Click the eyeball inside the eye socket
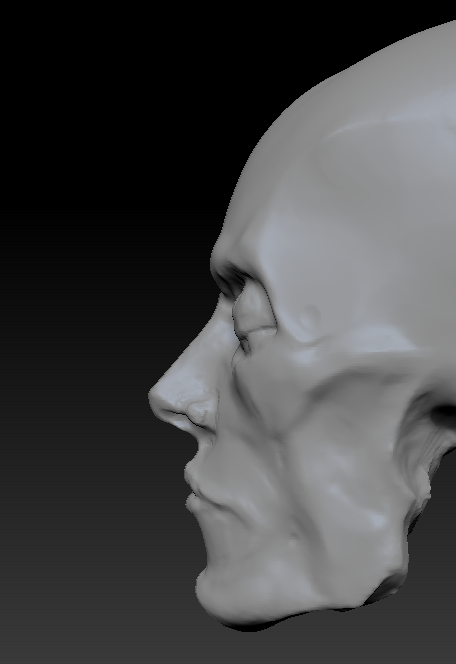The width and height of the screenshot is (456, 664). (253, 313)
